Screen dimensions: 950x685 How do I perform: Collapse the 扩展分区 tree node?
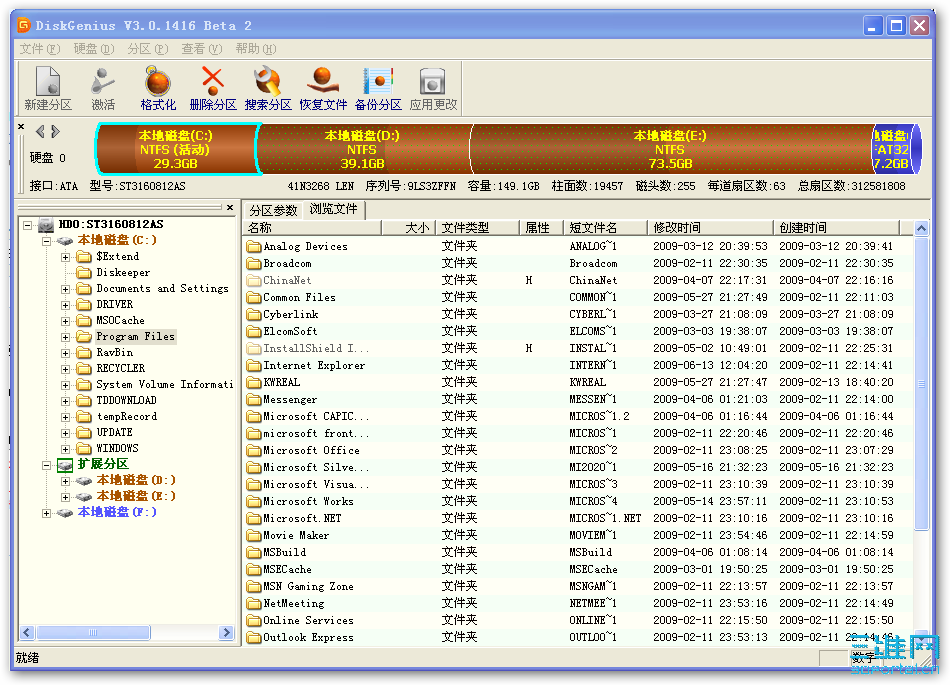pos(46,465)
